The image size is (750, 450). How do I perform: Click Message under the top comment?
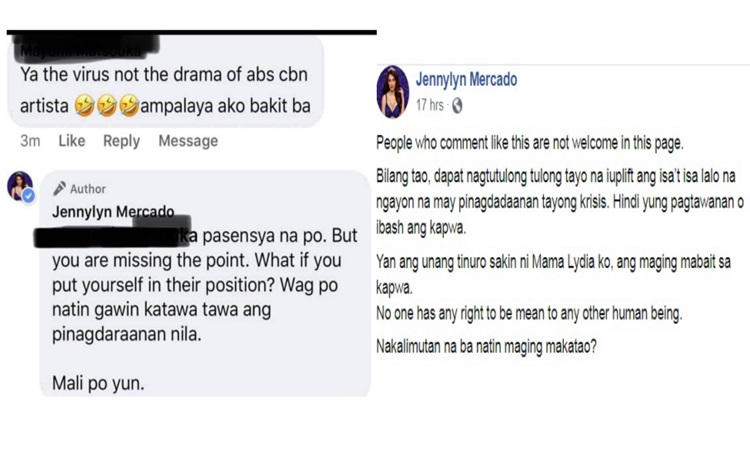[188, 141]
